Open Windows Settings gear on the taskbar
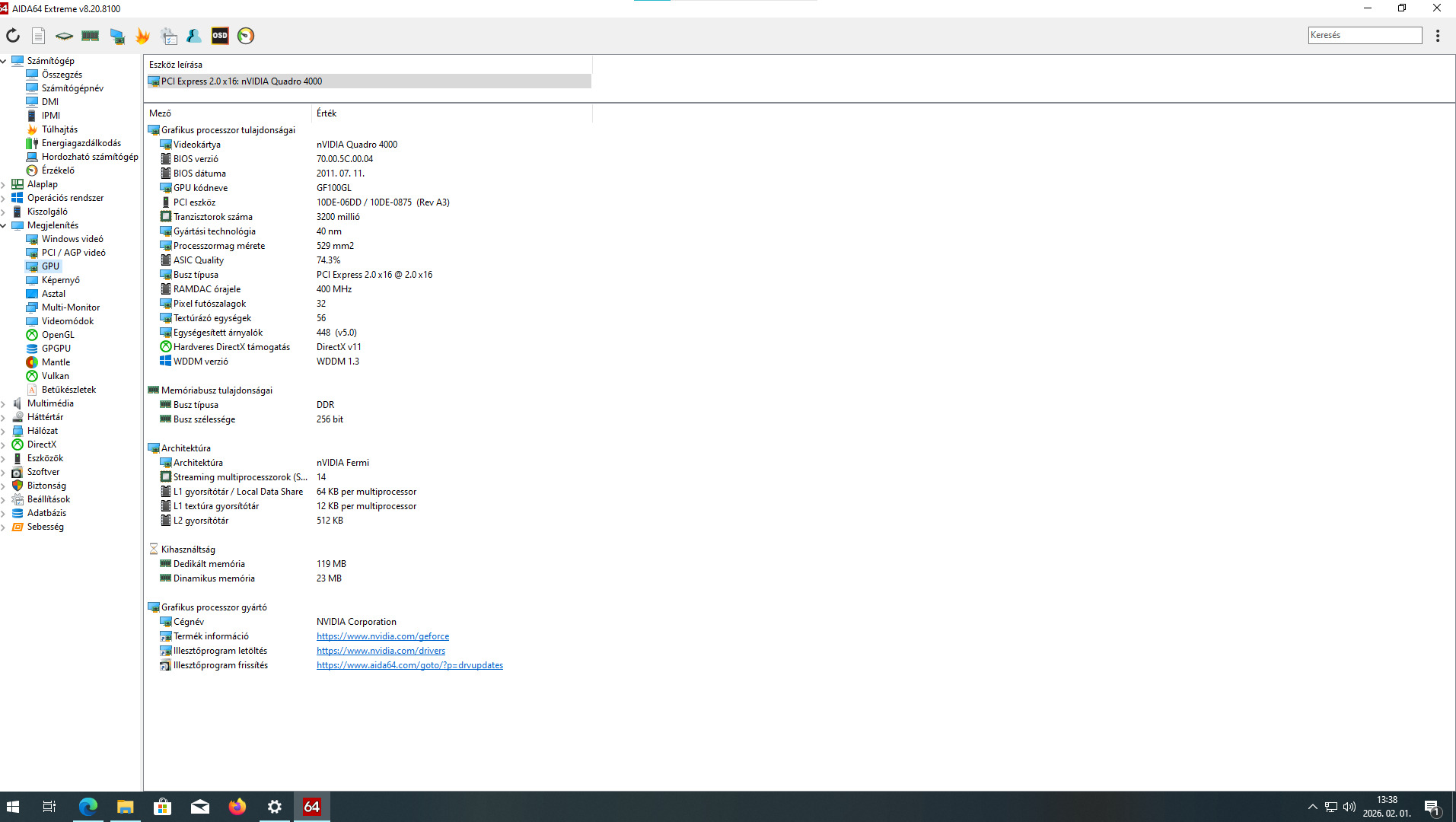The width and height of the screenshot is (1456, 822). 275,807
